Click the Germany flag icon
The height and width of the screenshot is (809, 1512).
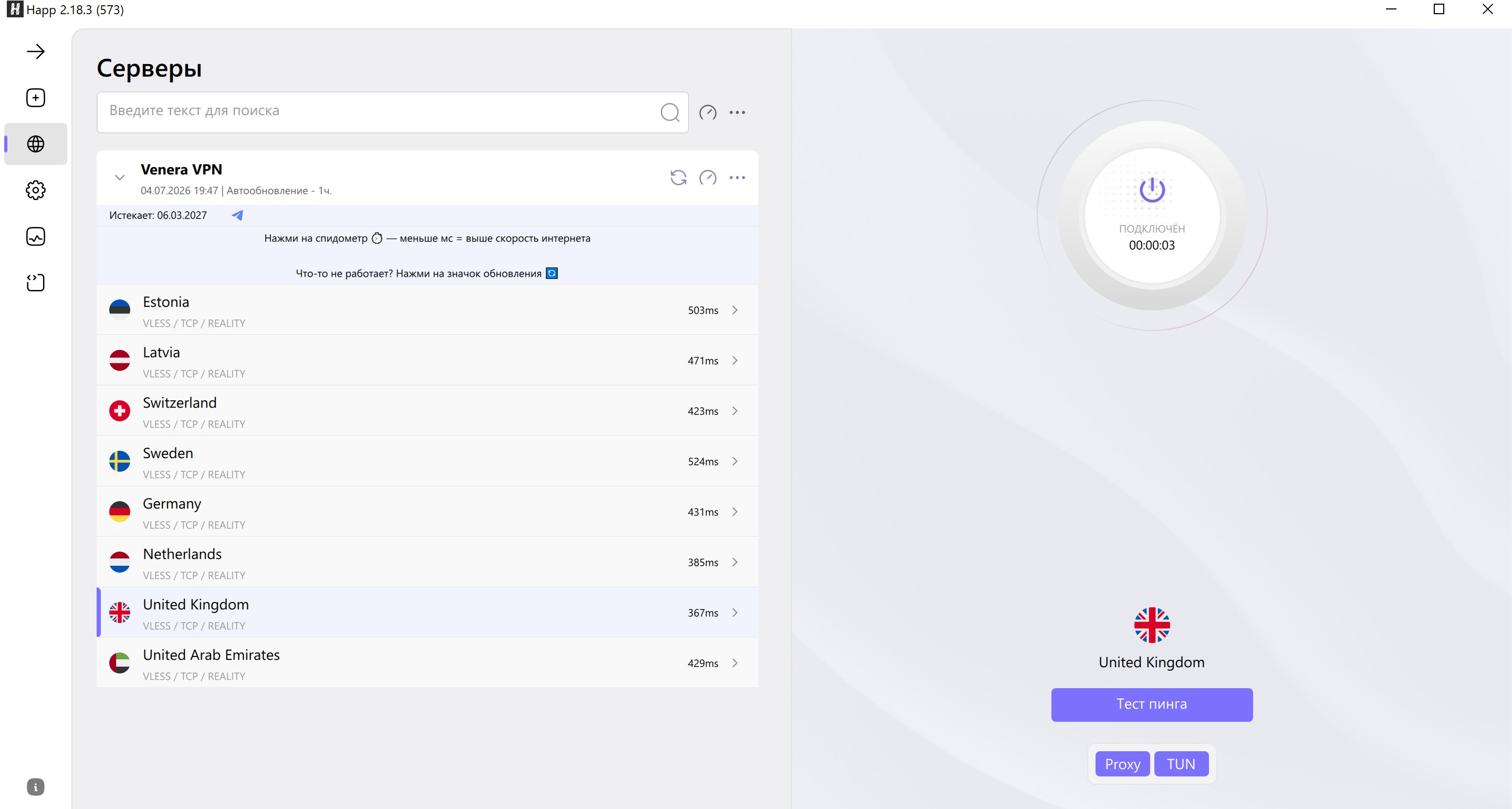tap(120, 512)
